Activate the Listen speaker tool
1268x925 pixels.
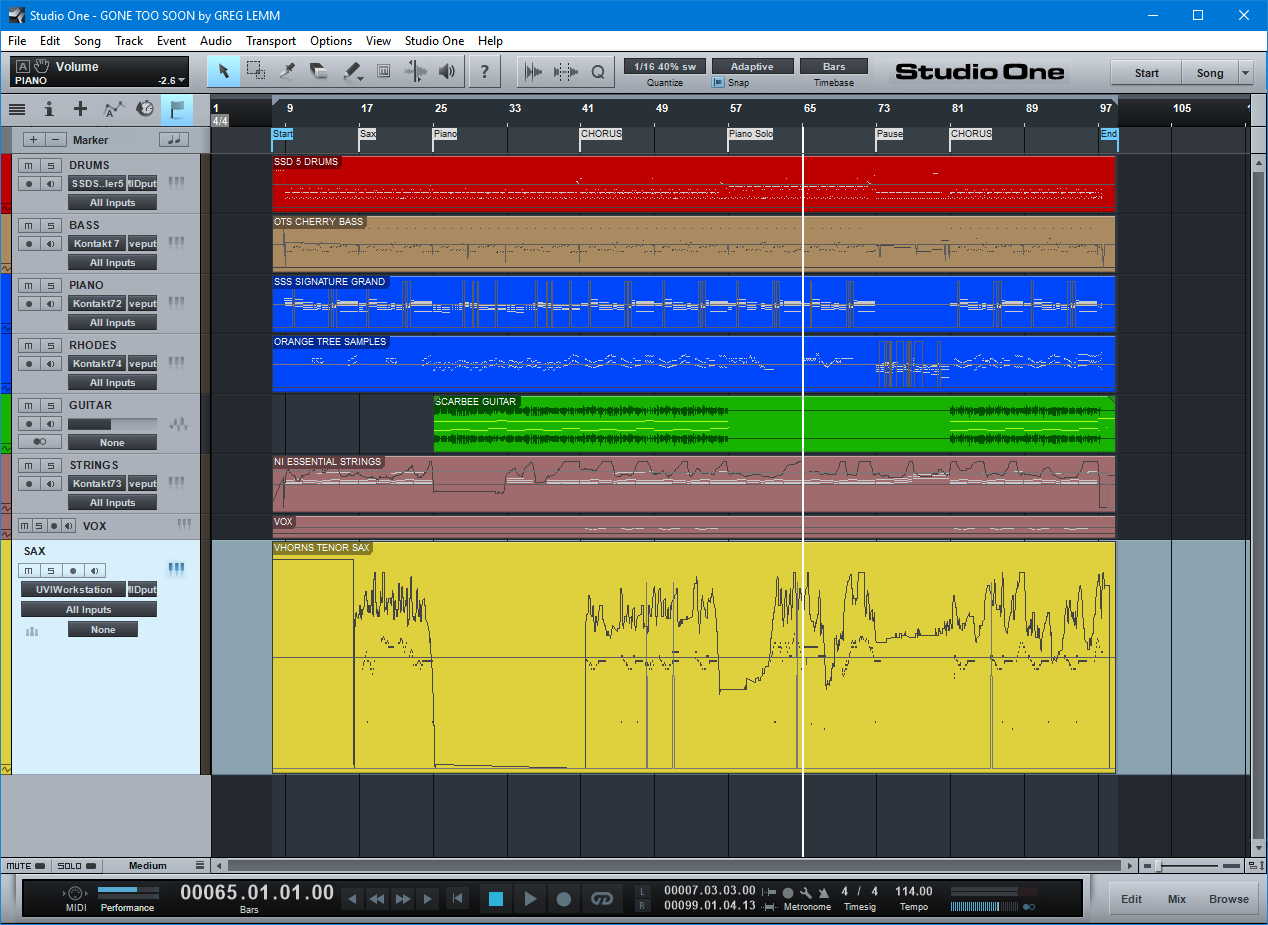[447, 71]
